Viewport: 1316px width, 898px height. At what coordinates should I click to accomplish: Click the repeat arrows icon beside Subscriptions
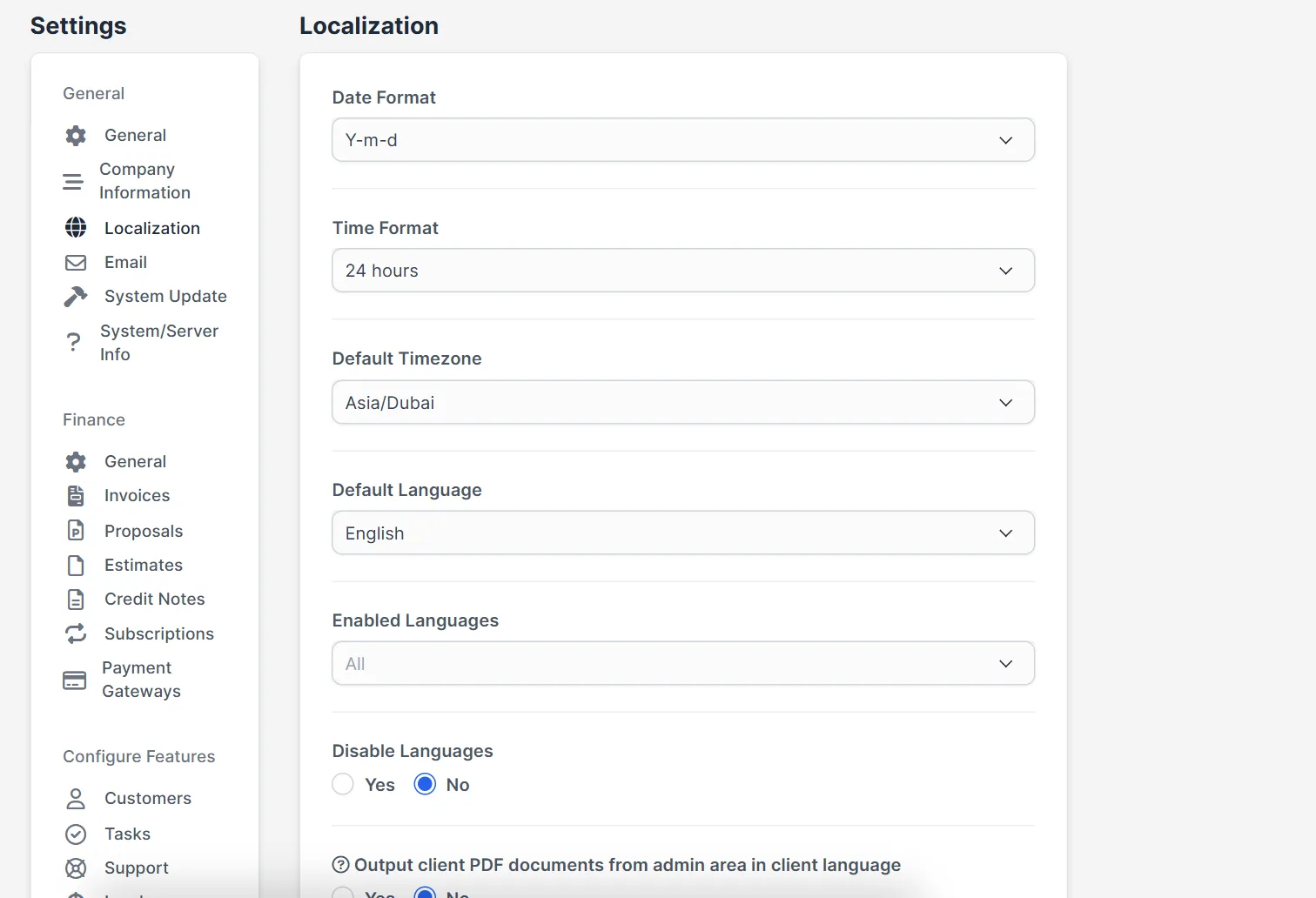[x=76, y=633]
